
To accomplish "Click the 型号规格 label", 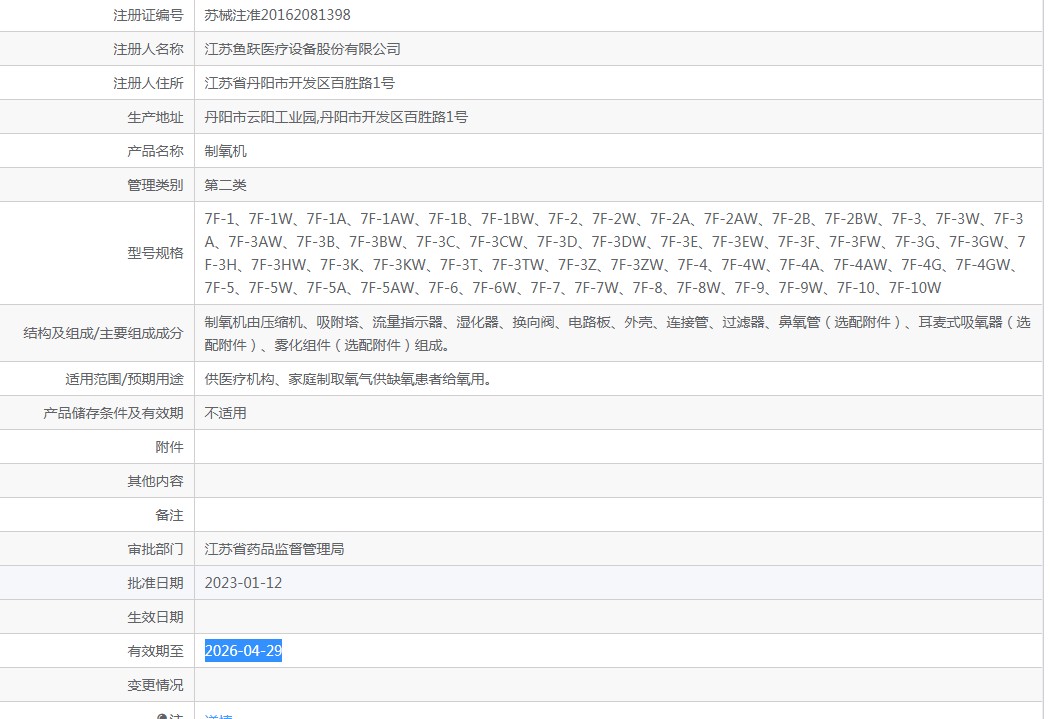I will click(155, 253).
